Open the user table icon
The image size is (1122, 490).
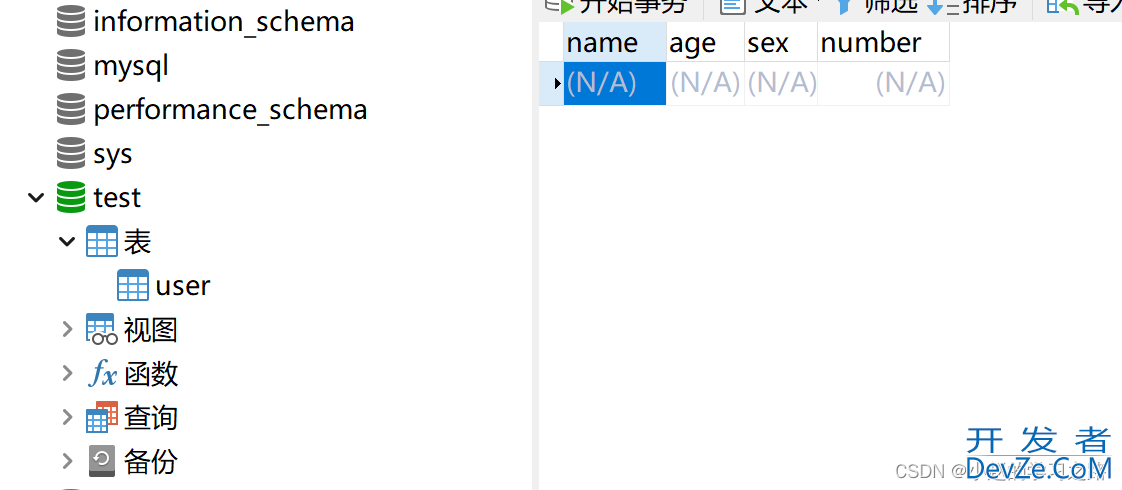[x=133, y=285]
